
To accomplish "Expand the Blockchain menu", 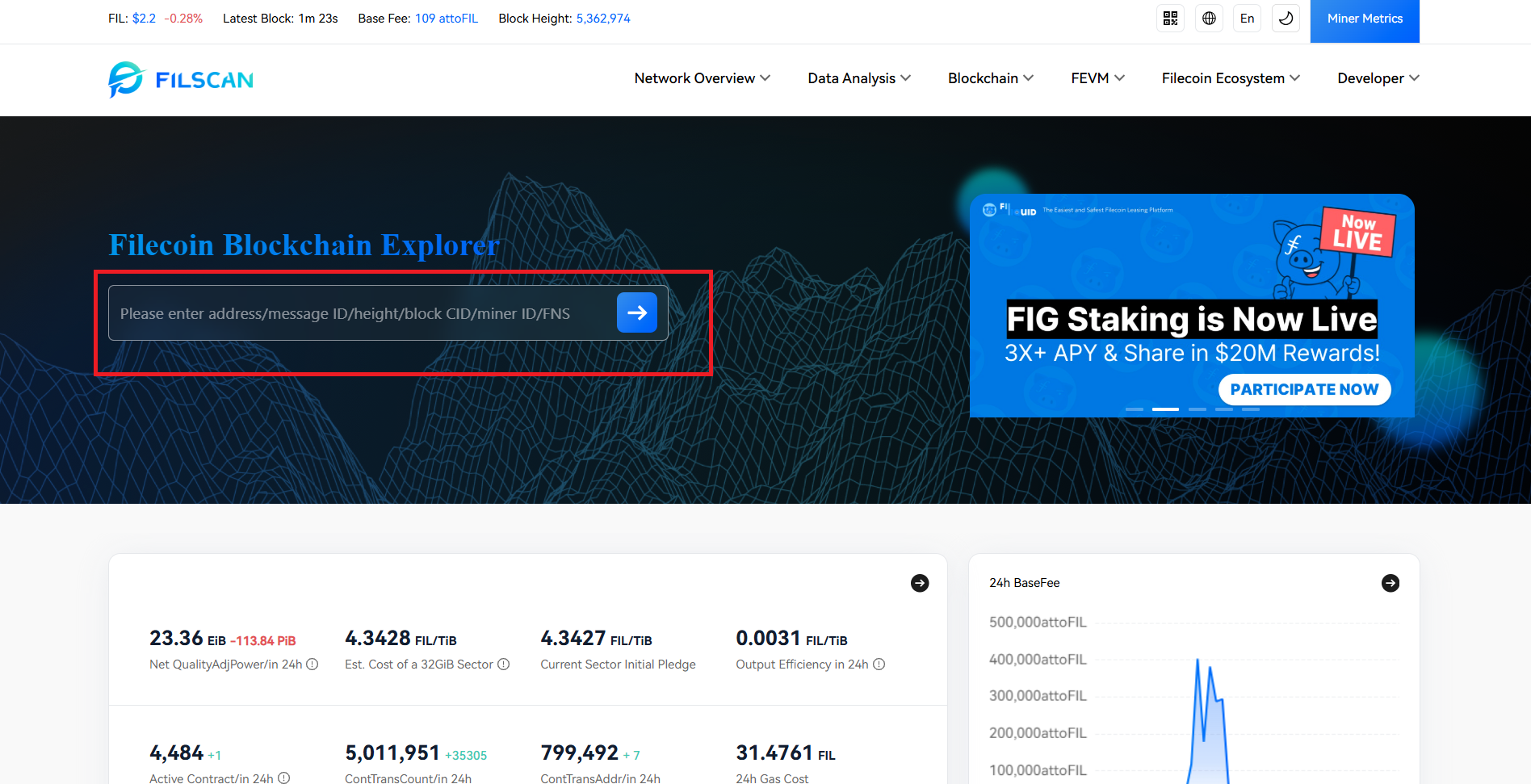I will point(991,78).
